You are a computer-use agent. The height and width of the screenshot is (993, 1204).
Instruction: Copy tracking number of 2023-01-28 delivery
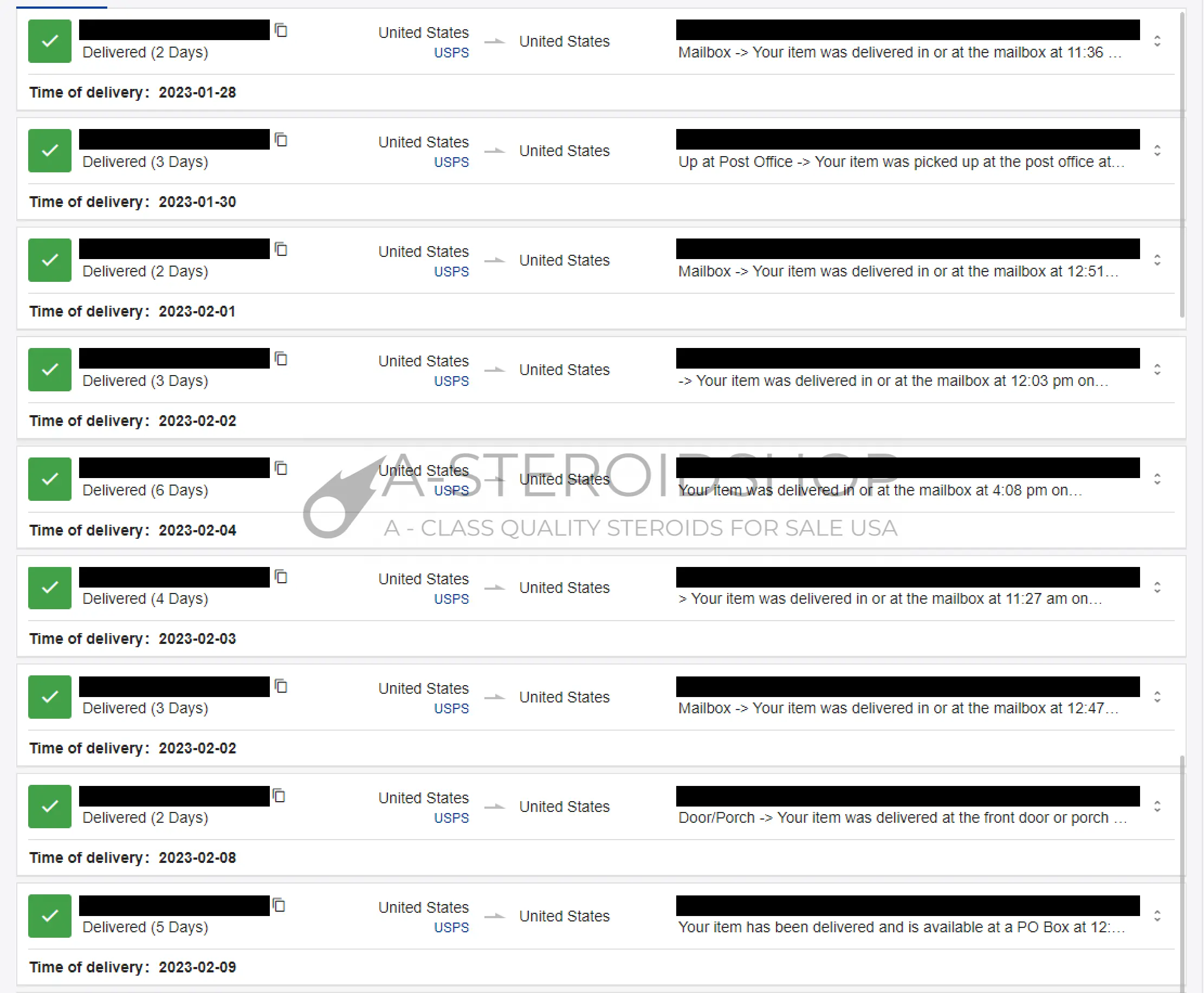click(x=281, y=30)
